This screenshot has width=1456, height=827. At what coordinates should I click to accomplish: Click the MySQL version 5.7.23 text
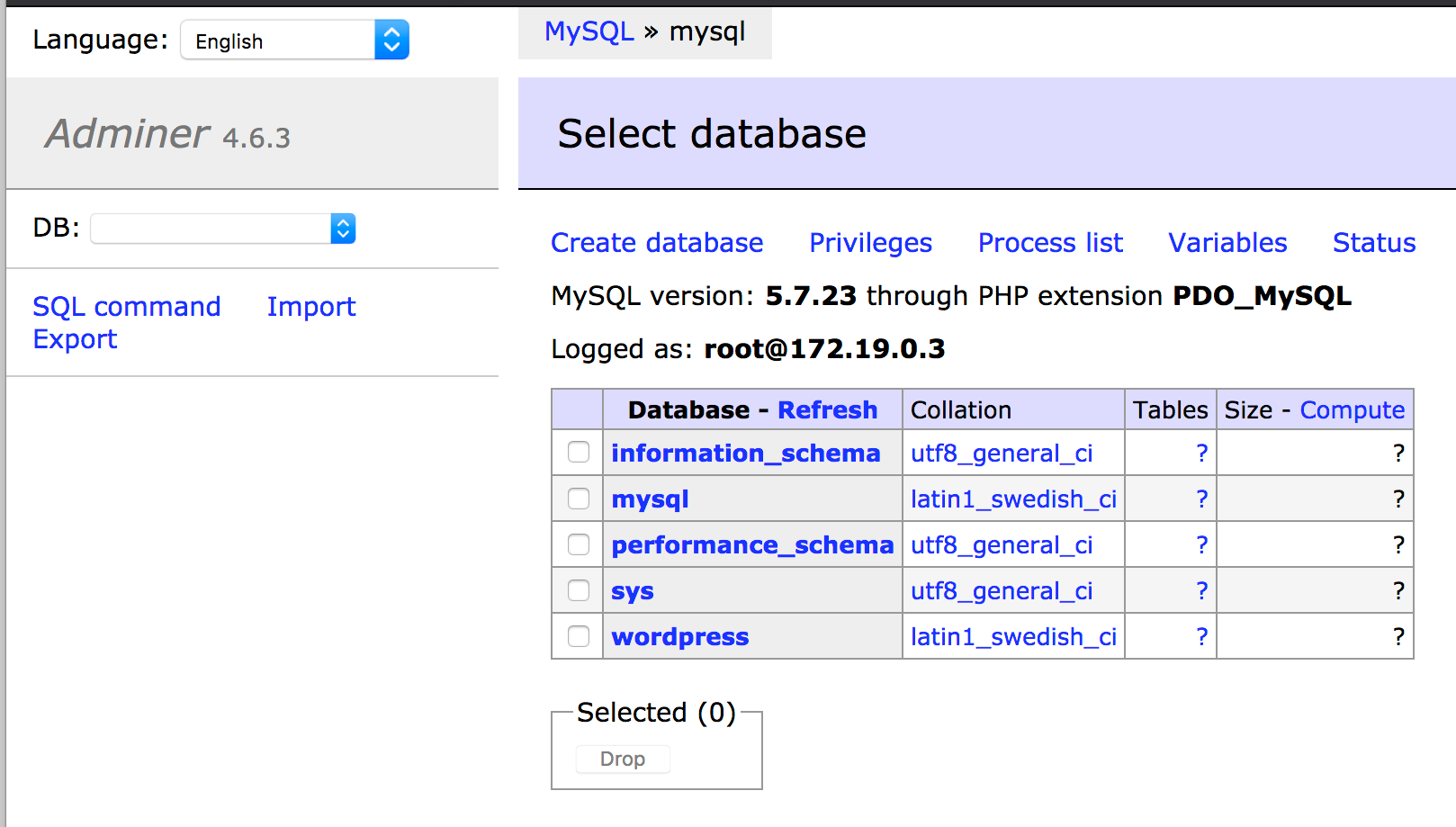tap(704, 296)
